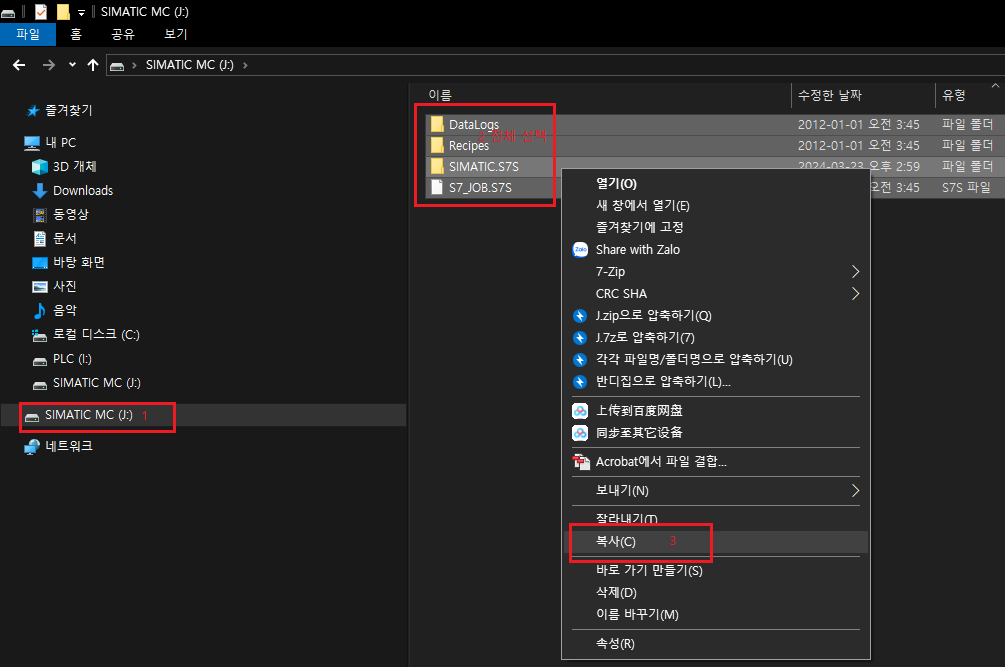The width and height of the screenshot is (1005, 667).
Task: Click the SIMATIC.S7S folder icon
Action: click(437, 167)
